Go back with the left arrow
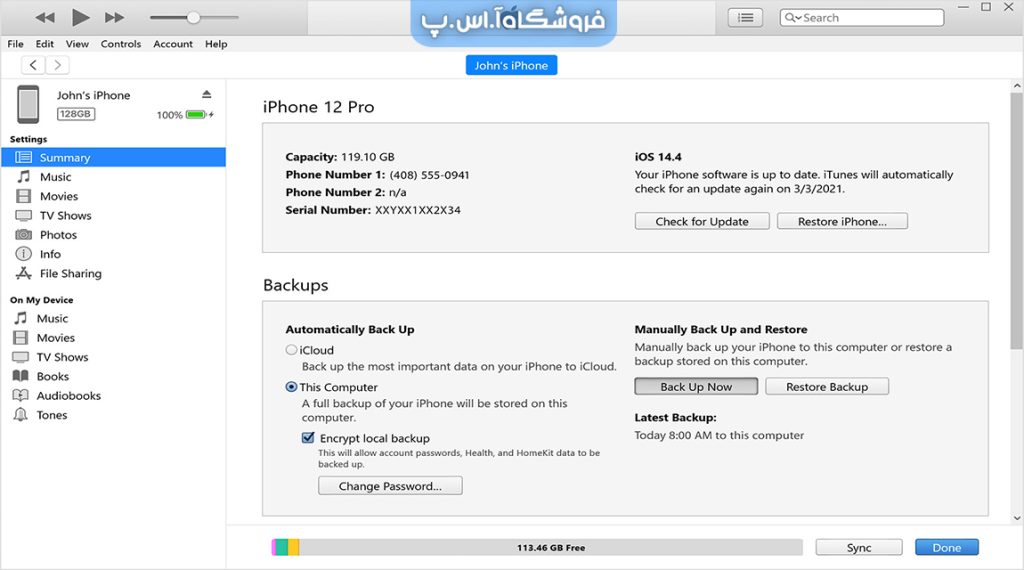Image resolution: width=1024 pixels, height=570 pixels. coord(33,65)
